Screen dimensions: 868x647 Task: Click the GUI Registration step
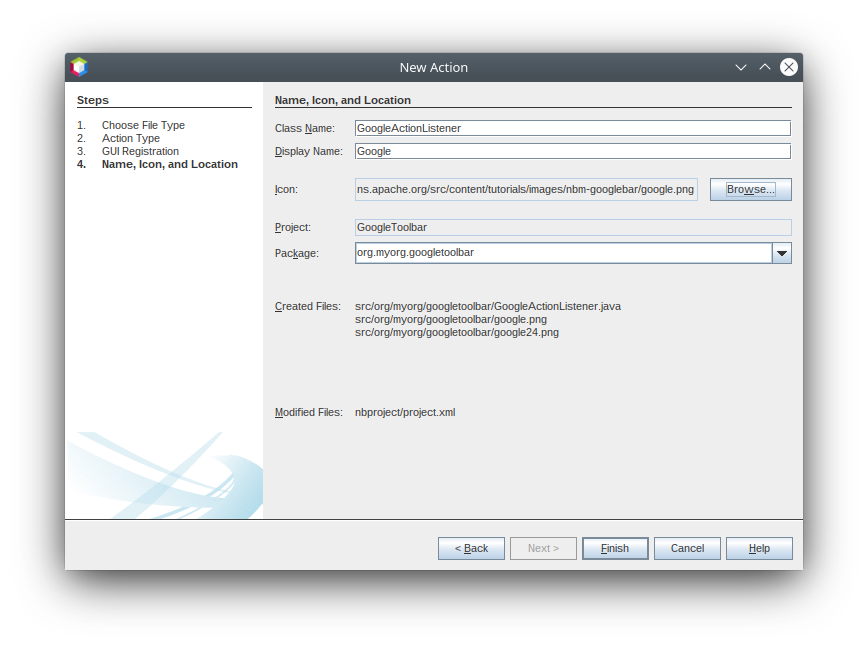[140, 151]
